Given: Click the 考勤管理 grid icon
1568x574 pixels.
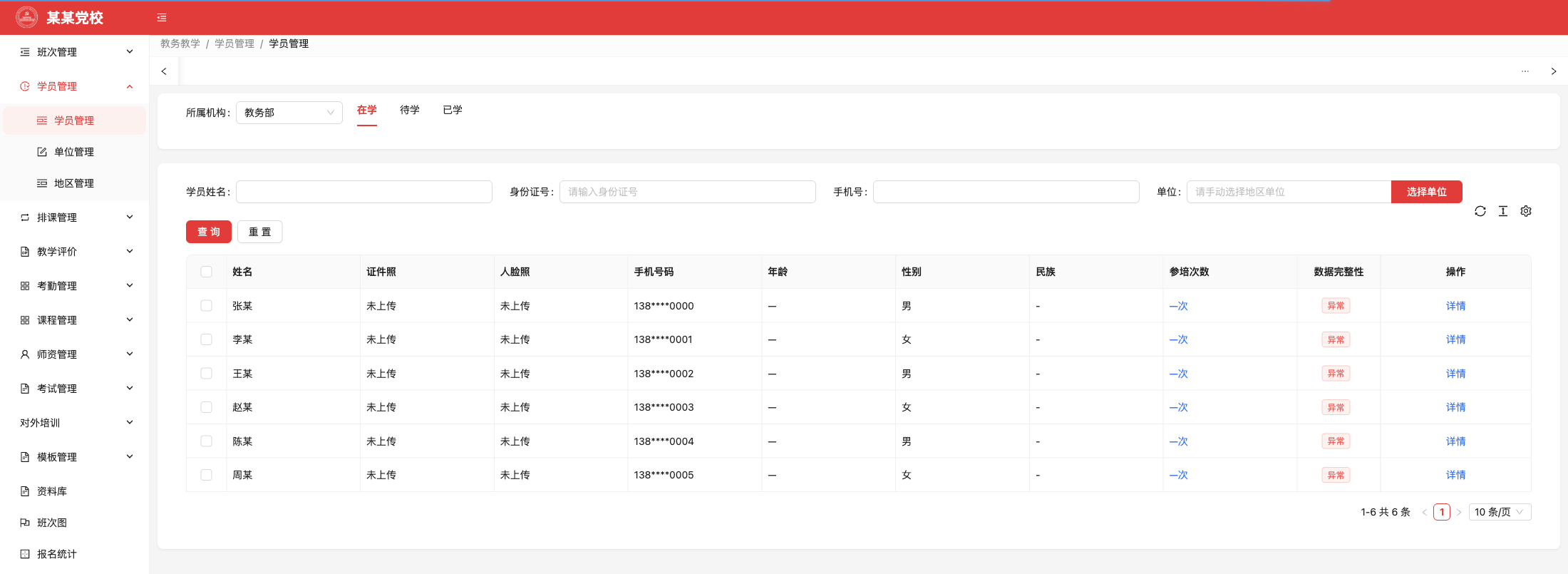Looking at the screenshot, I should click(25, 286).
